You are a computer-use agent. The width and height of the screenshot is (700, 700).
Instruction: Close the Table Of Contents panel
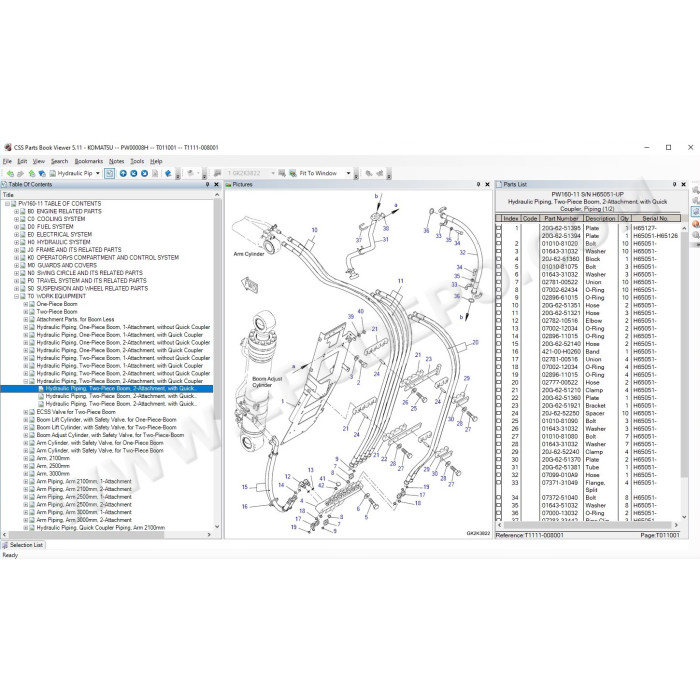(217, 184)
